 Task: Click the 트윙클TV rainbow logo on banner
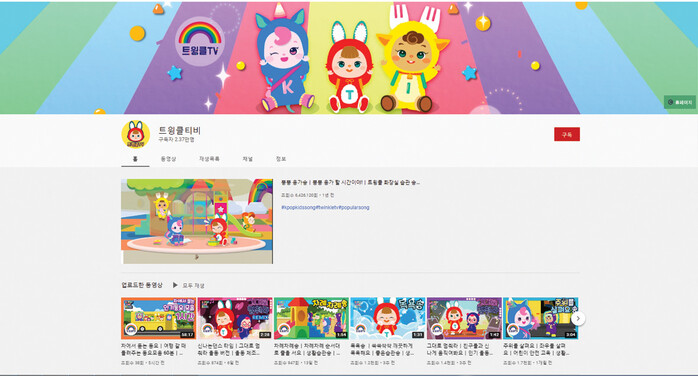[x=200, y=41]
